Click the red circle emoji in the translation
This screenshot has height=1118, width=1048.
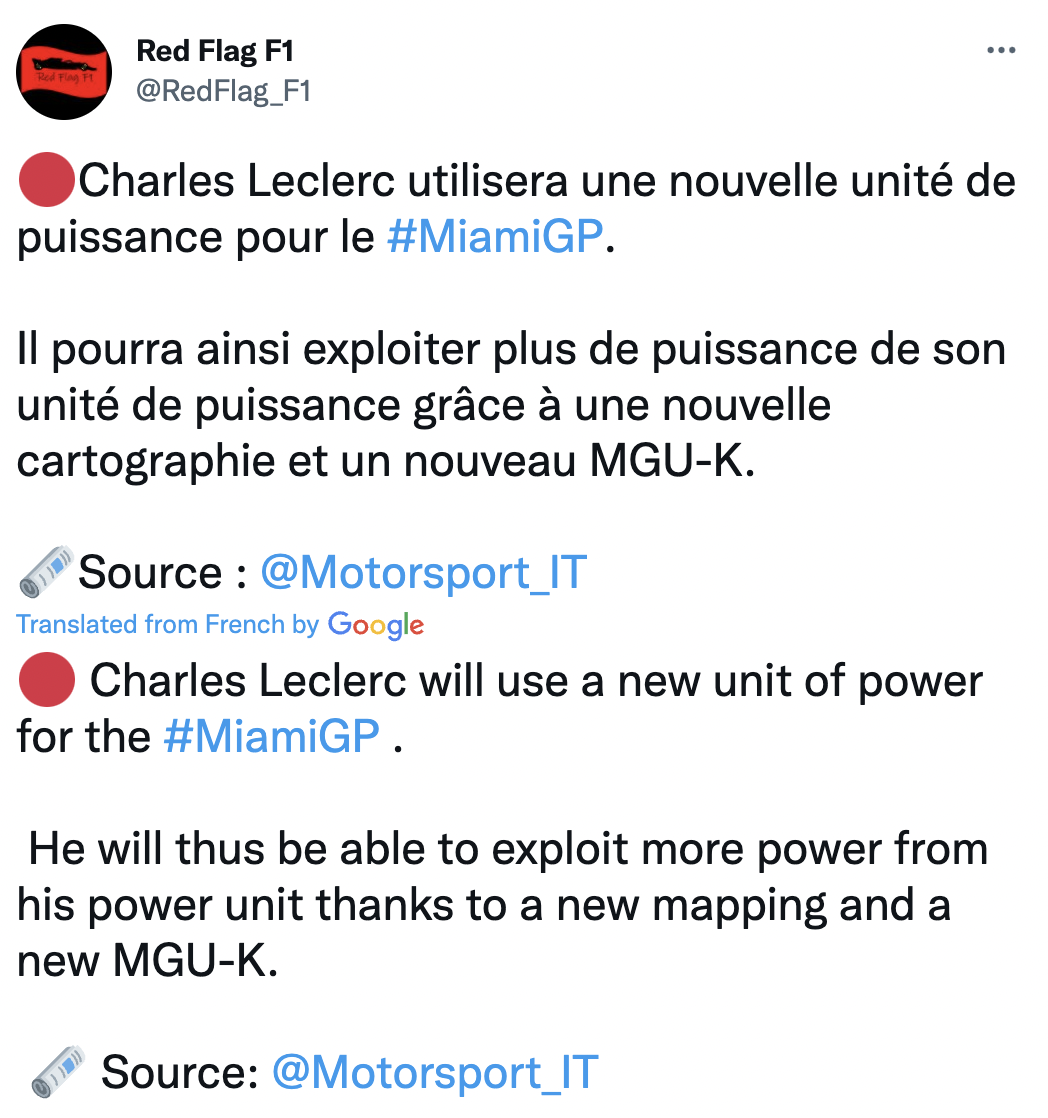[x=46, y=682]
